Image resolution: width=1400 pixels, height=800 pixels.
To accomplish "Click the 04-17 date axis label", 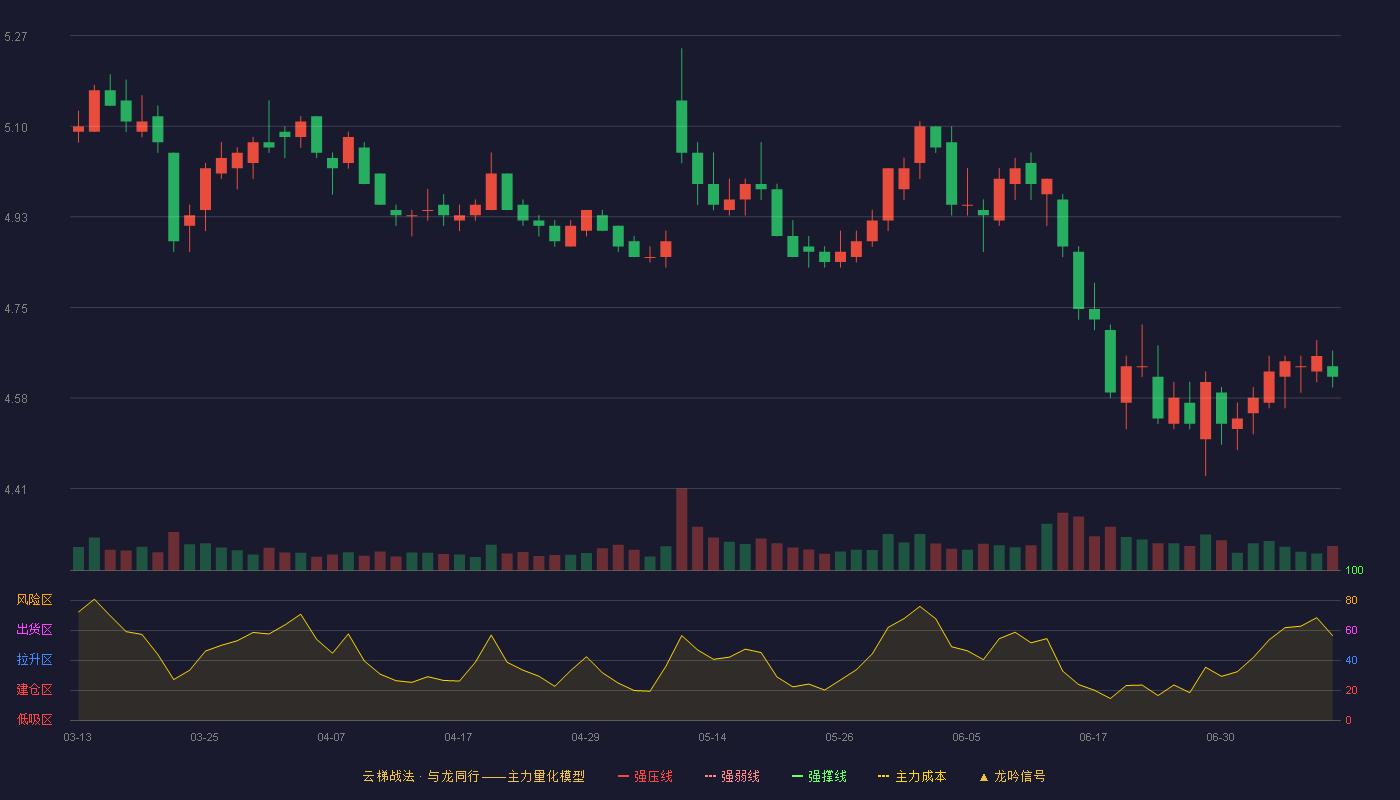I will point(458,737).
